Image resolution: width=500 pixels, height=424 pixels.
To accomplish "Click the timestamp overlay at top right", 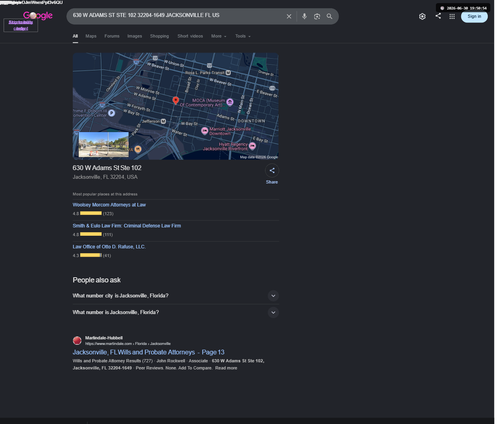I will point(463,8).
